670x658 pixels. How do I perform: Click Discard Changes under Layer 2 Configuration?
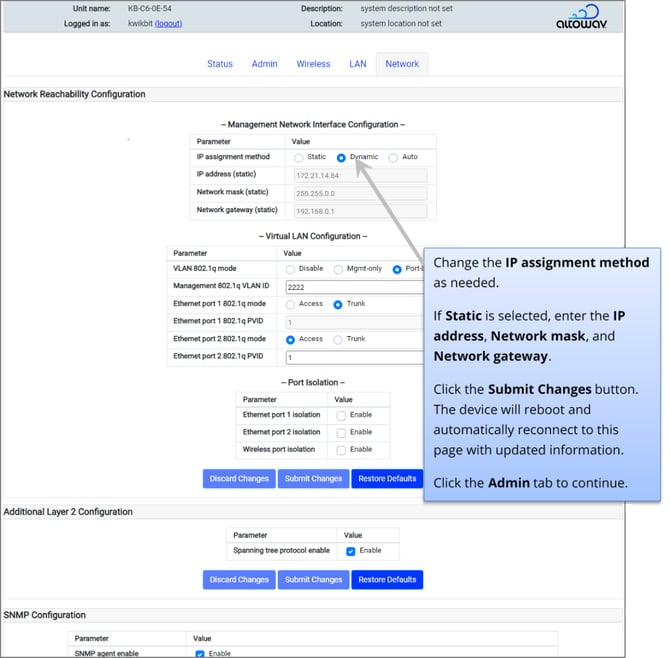point(239,580)
